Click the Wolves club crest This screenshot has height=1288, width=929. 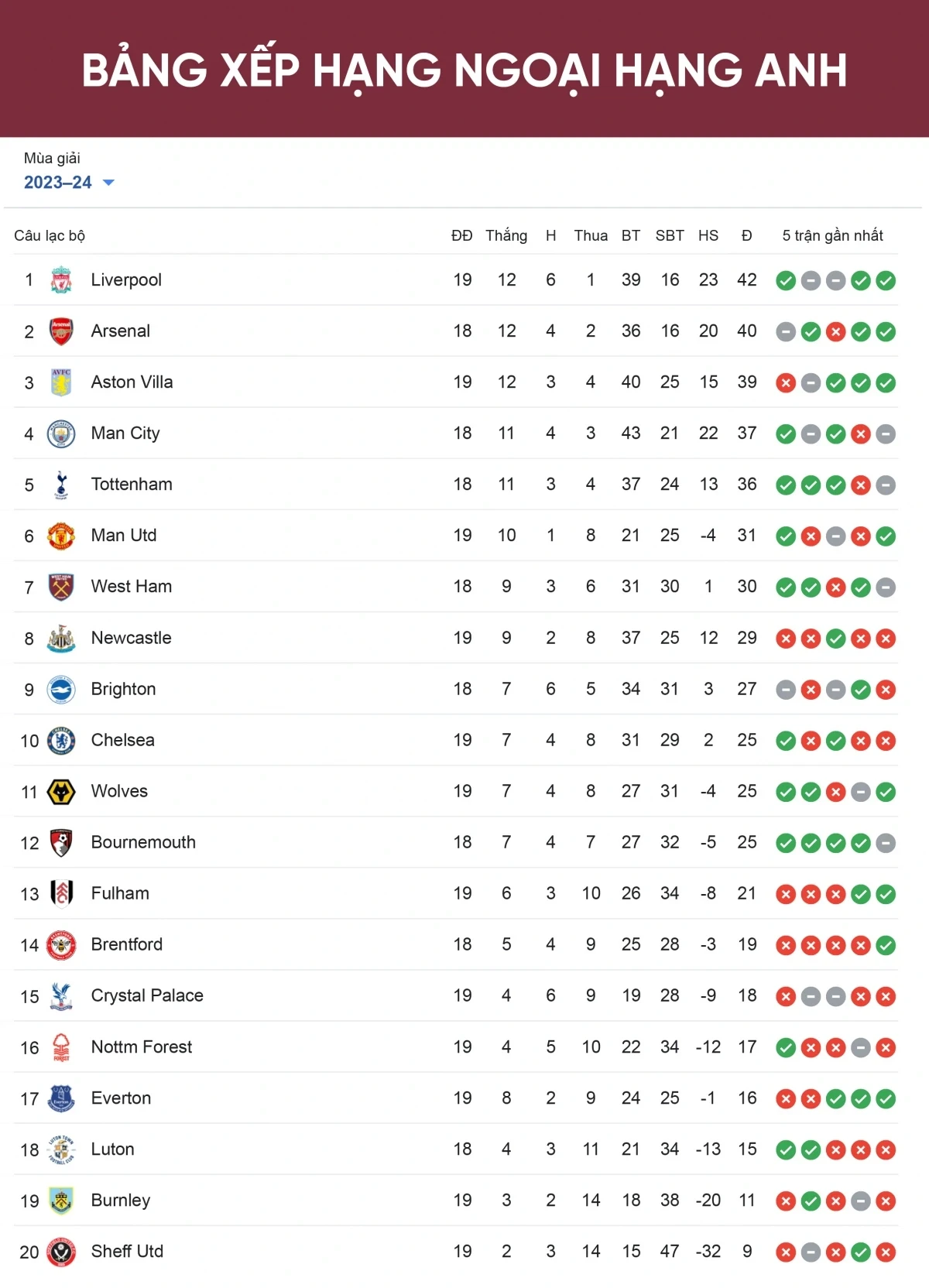click(x=61, y=791)
